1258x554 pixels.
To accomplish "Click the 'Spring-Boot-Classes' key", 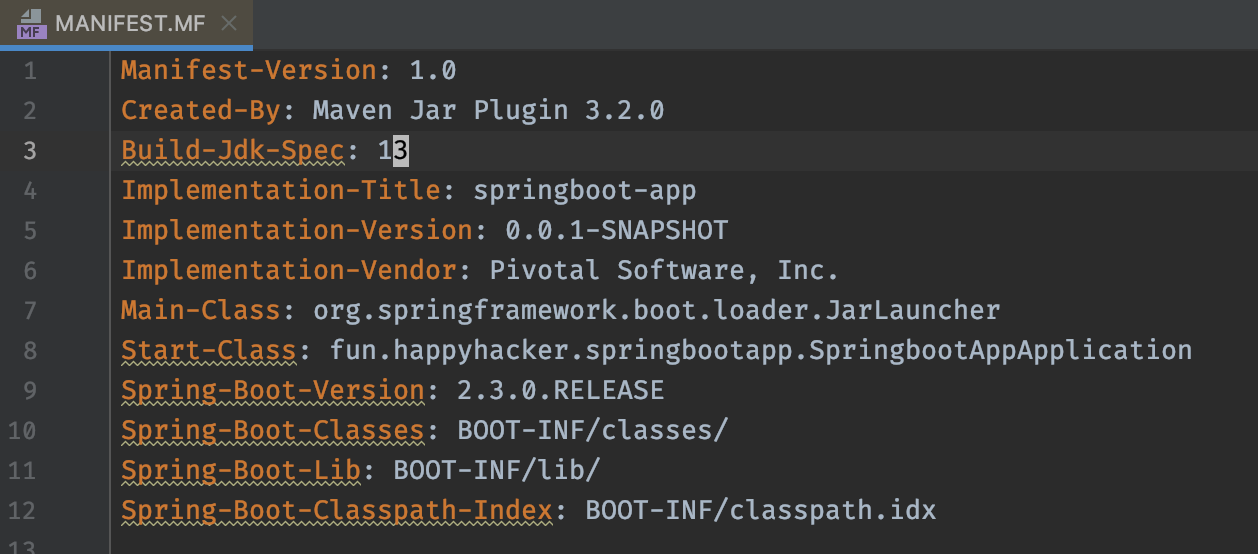I will [273, 430].
